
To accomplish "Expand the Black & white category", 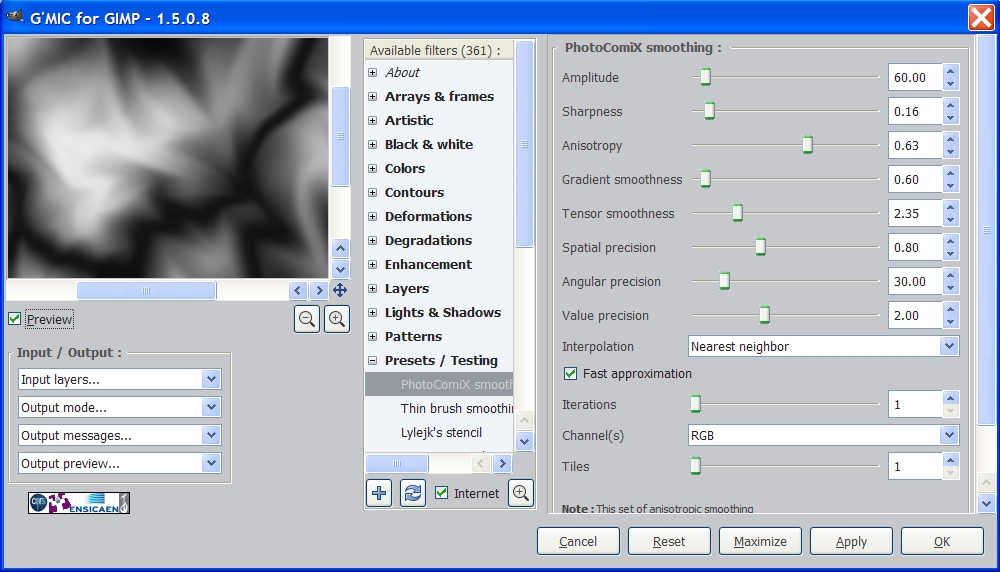I will (372, 144).
